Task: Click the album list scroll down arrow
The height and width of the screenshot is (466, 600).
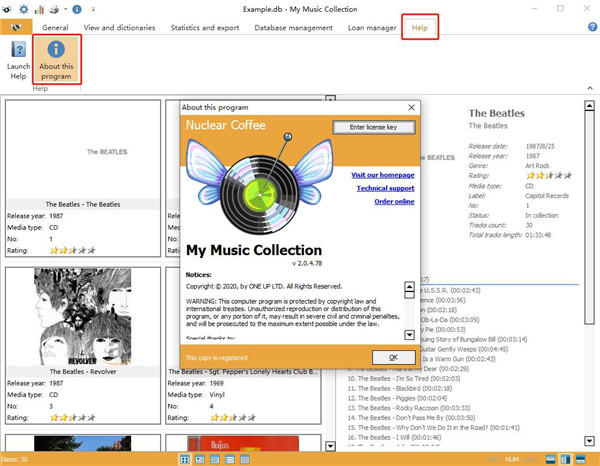Action: [330, 446]
